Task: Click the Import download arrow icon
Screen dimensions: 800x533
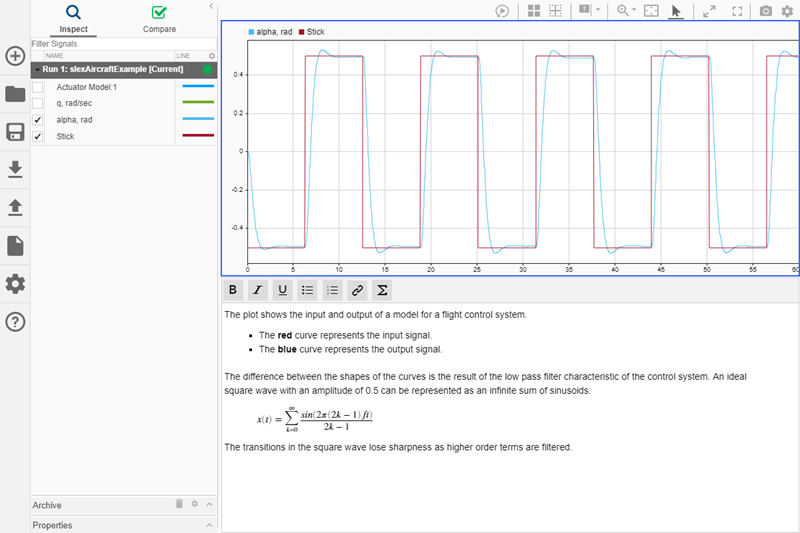Action: click(15, 169)
